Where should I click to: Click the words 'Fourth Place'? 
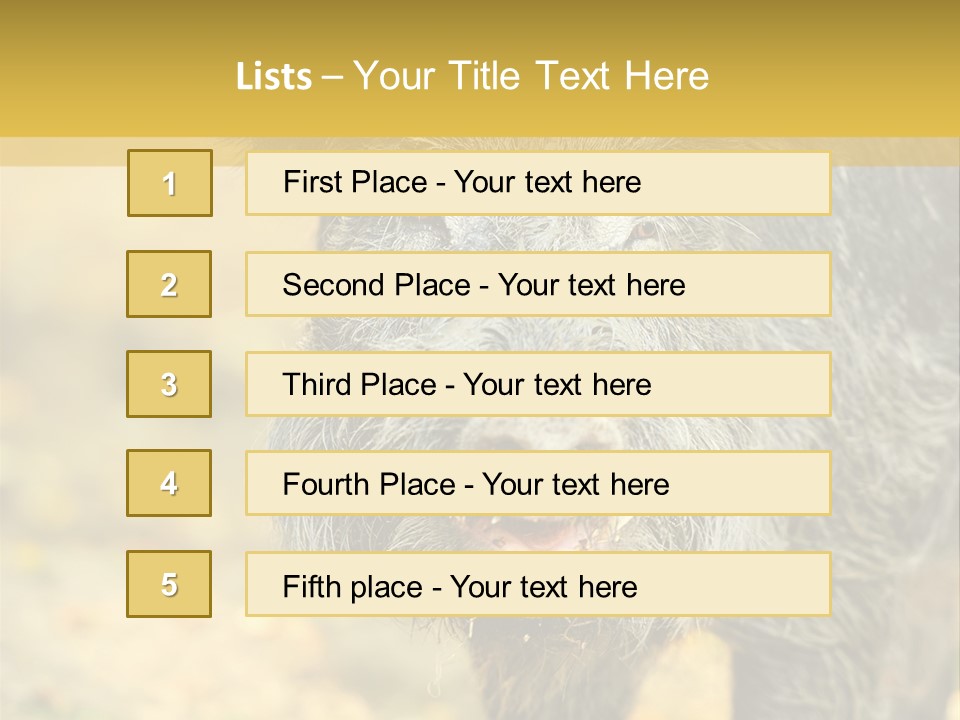(x=368, y=485)
